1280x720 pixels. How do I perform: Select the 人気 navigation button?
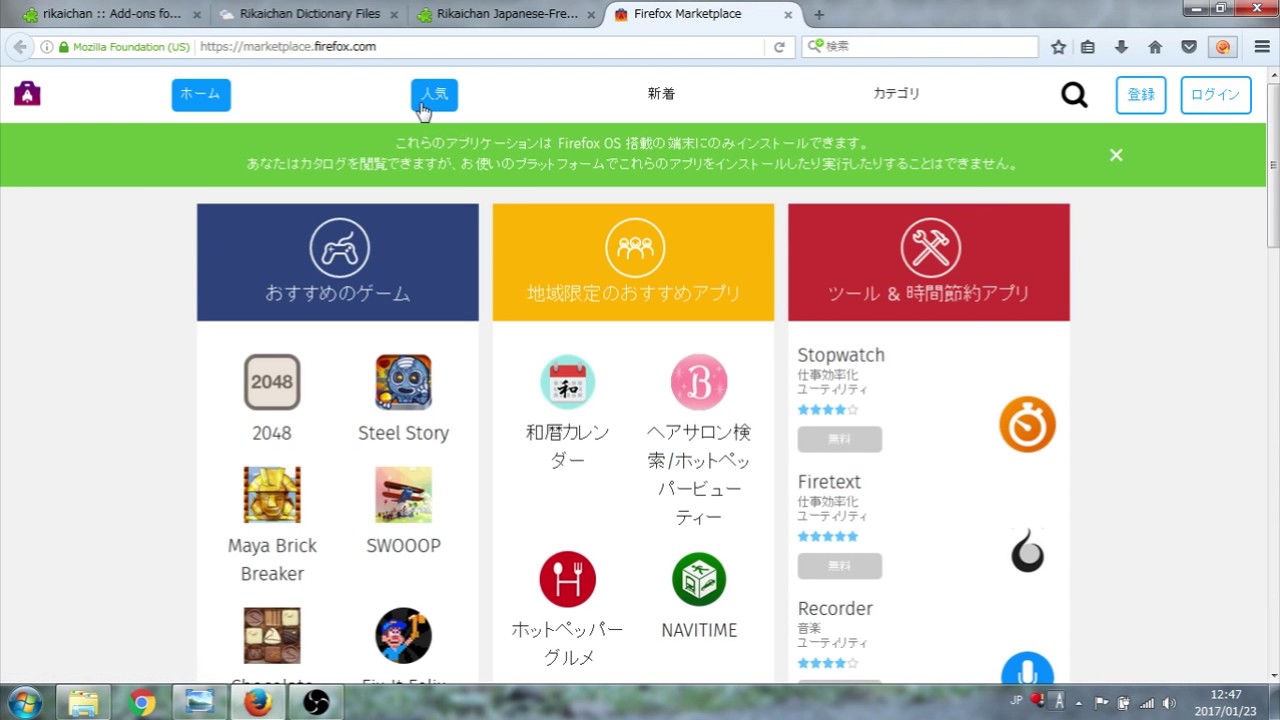434,94
